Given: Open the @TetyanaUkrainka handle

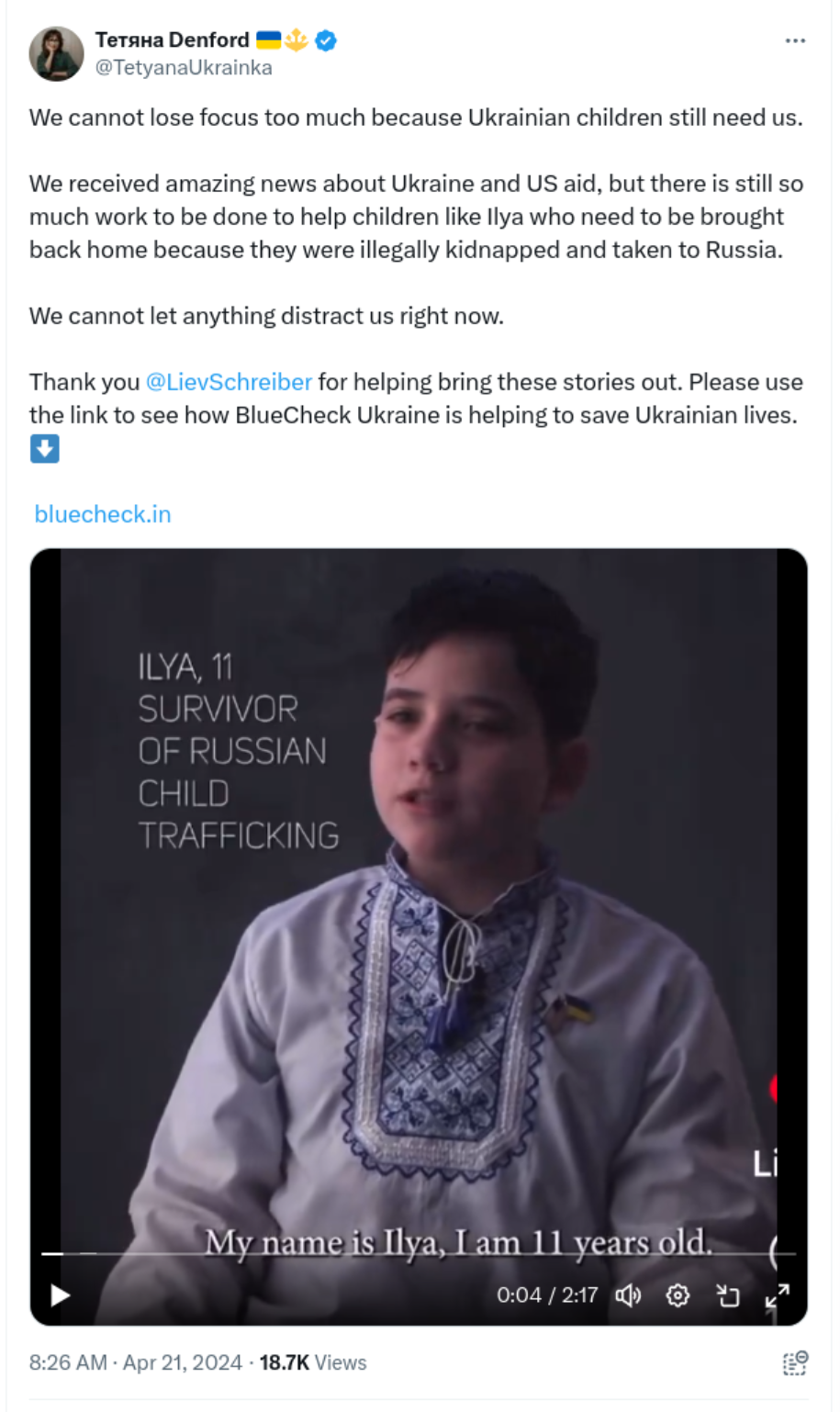Looking at the screenshot, I should 184,68.
